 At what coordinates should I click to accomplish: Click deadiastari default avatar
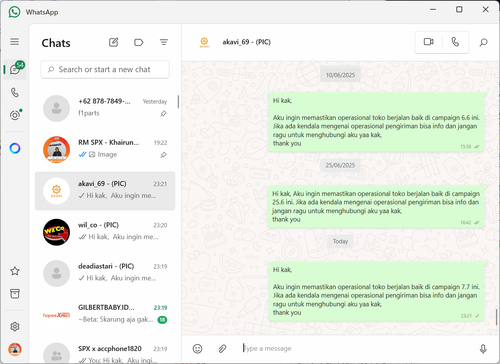point(56,273)
